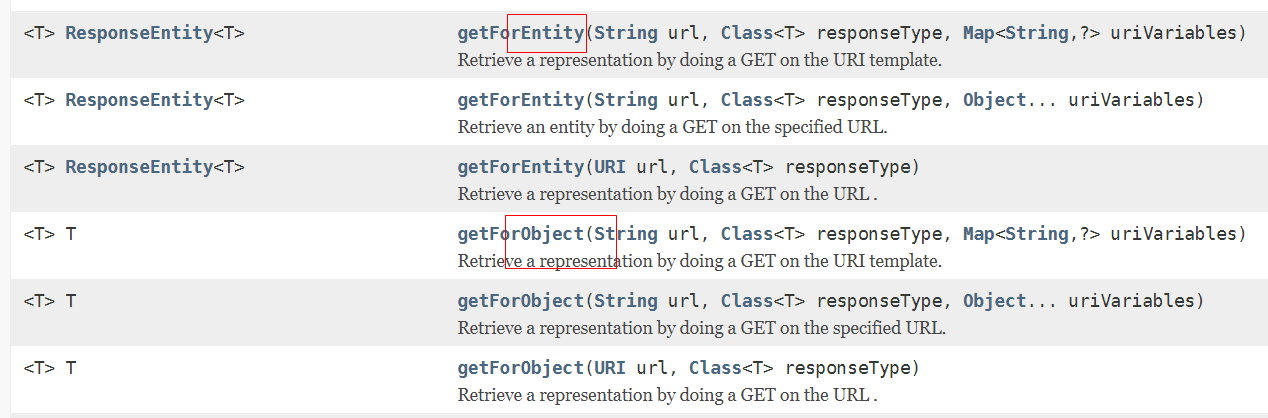This screenshot has height=418, width=1268.
Task: Click Map parameter type in first getForObject row
Action: point(979,234)
